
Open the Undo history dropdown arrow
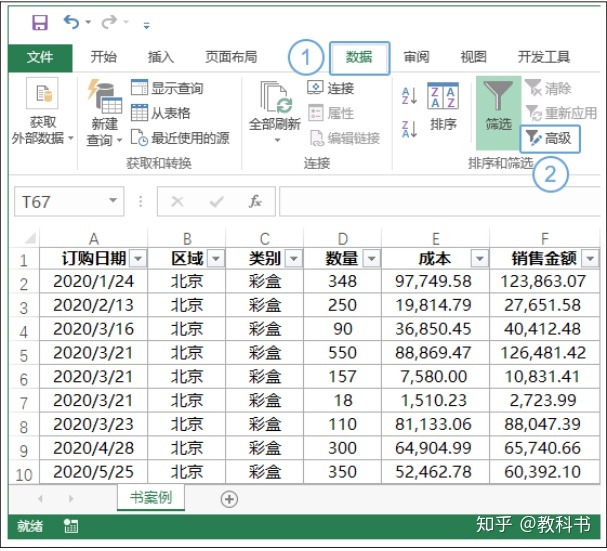(88, 22)
